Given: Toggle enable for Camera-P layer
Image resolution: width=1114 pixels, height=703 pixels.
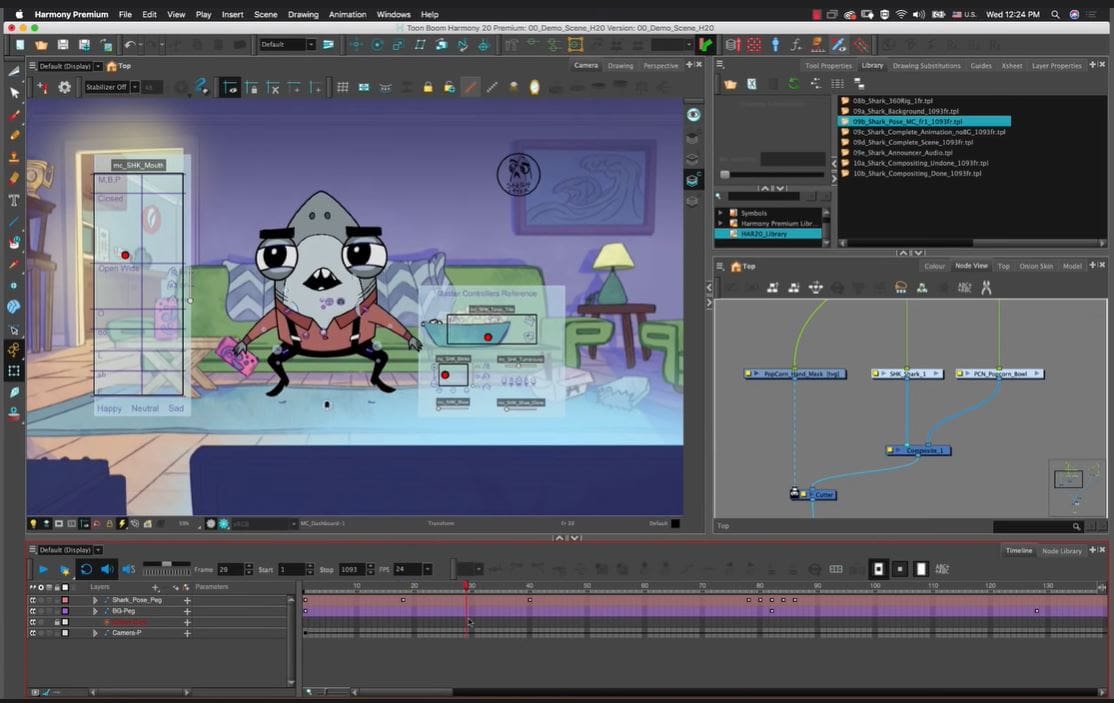Looking at the screenshot, I should [x=32, y=633].
